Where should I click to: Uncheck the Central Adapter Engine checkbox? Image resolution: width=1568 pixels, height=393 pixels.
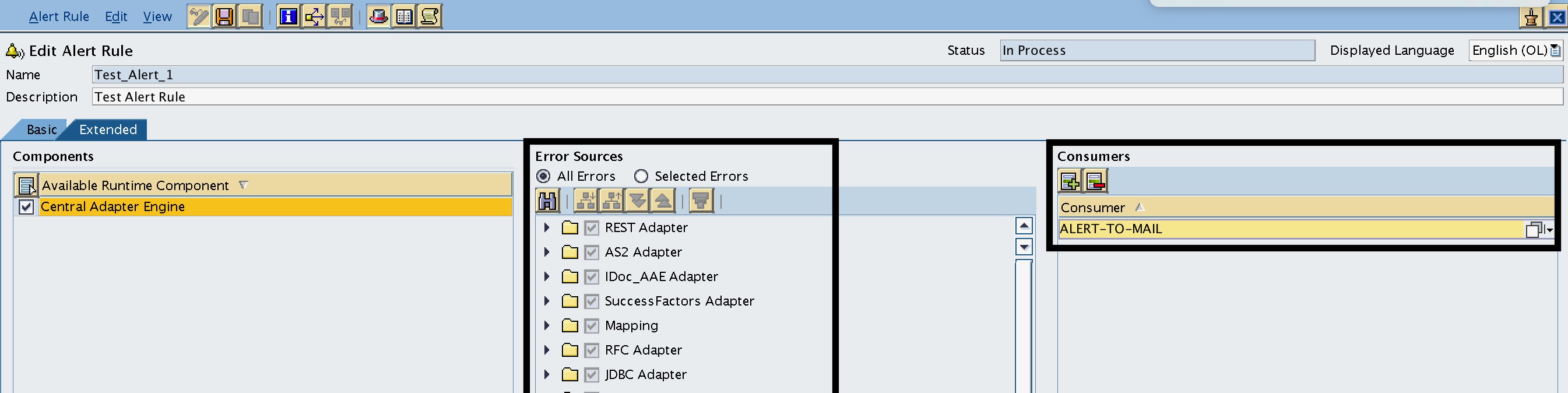click(26, 206)
